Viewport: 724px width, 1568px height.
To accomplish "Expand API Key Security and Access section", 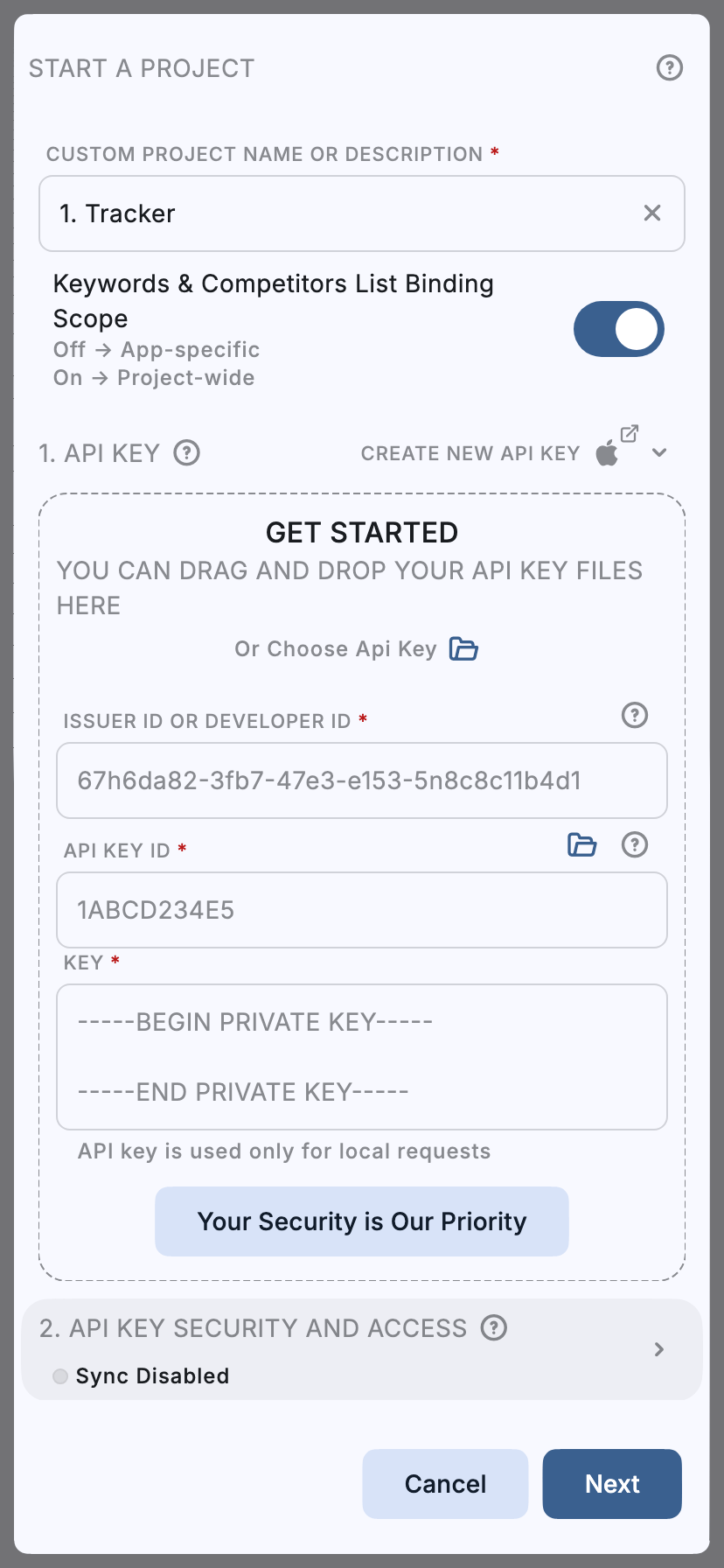I will [659, 1349].
